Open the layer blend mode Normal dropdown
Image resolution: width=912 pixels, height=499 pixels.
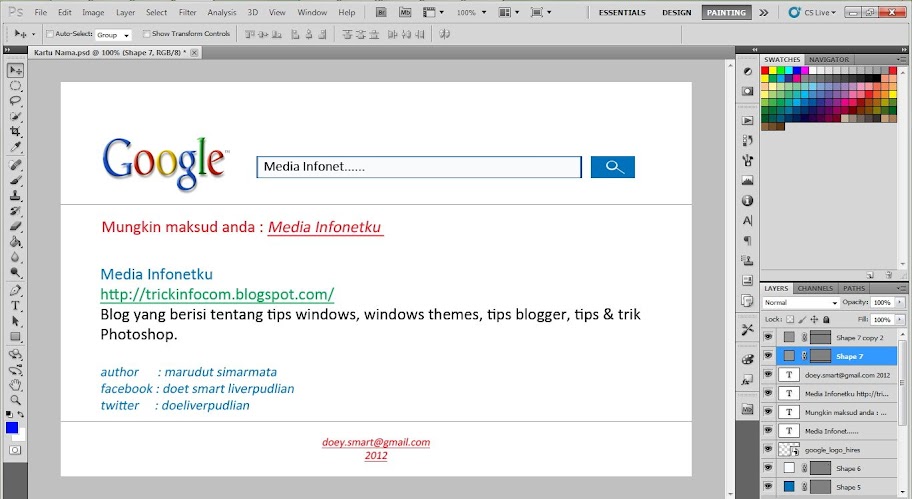tap(800, 302)
